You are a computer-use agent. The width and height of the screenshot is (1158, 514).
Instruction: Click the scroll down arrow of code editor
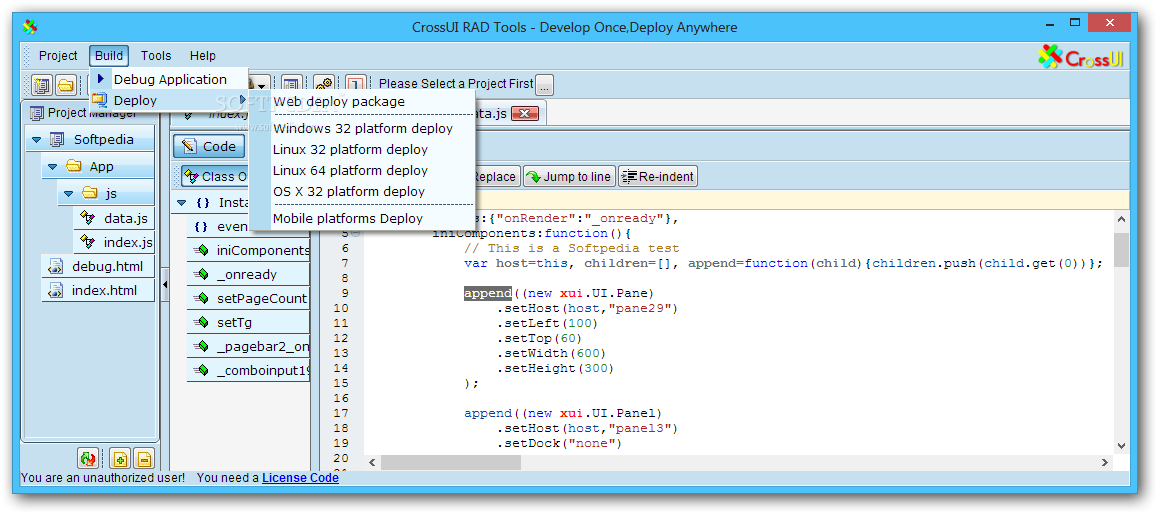click(x=1121, y=445)
